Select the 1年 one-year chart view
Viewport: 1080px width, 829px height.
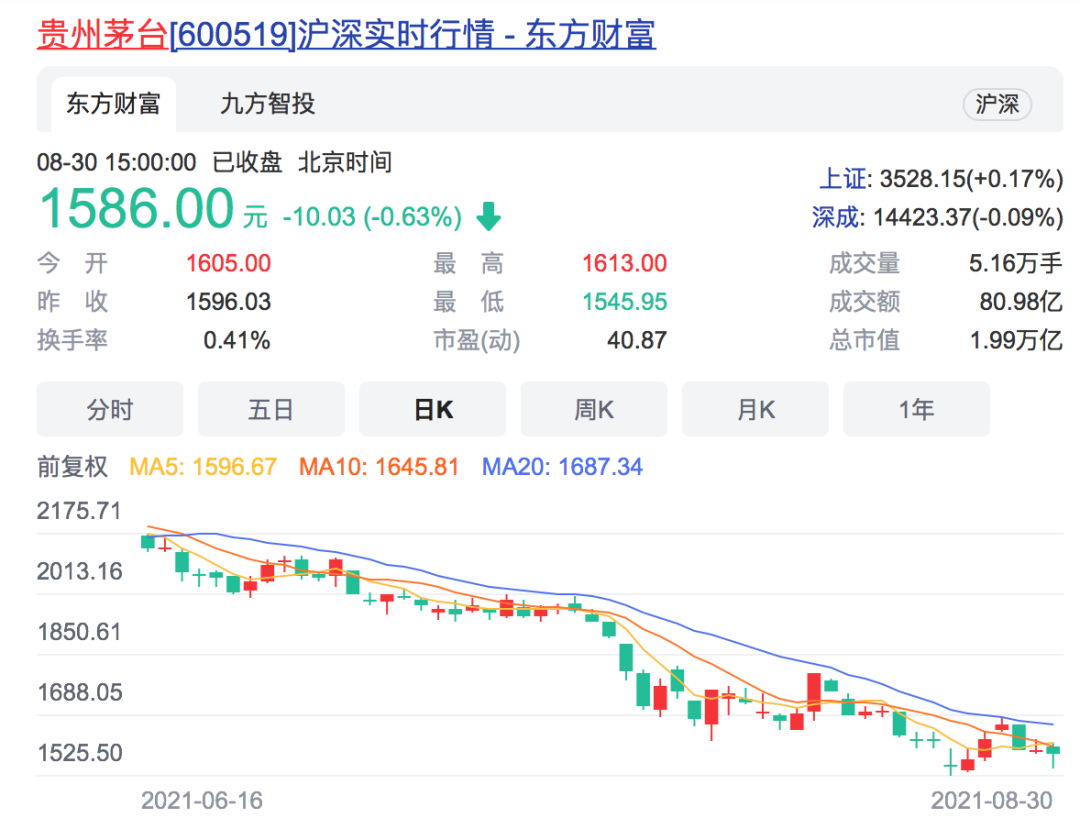click(x=916, y=408)
